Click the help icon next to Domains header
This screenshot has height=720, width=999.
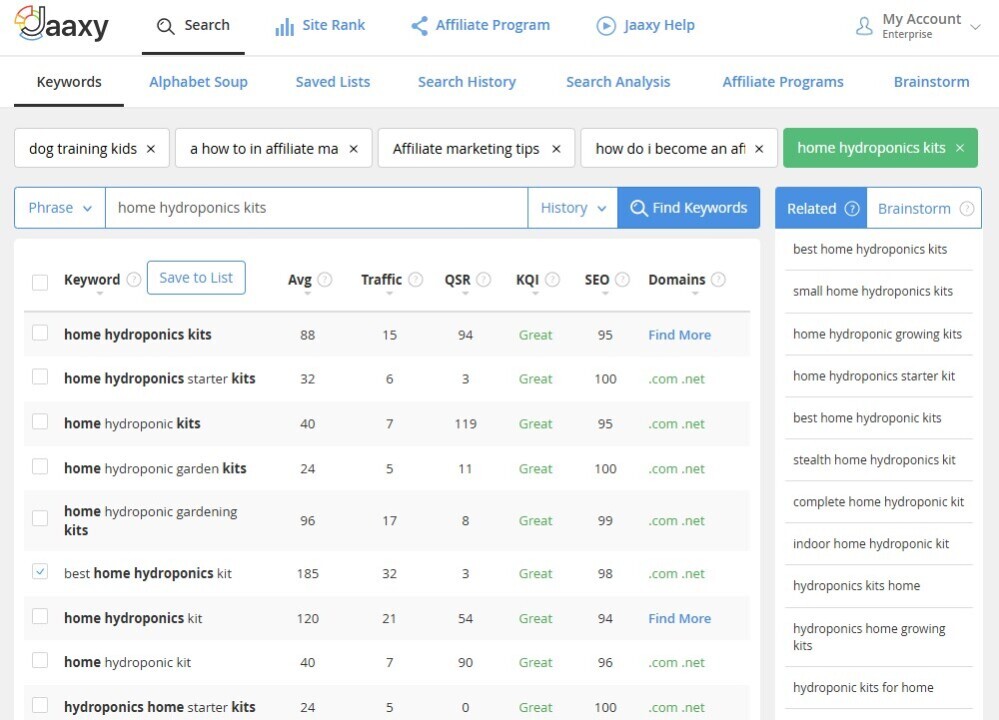pos(718,279)
